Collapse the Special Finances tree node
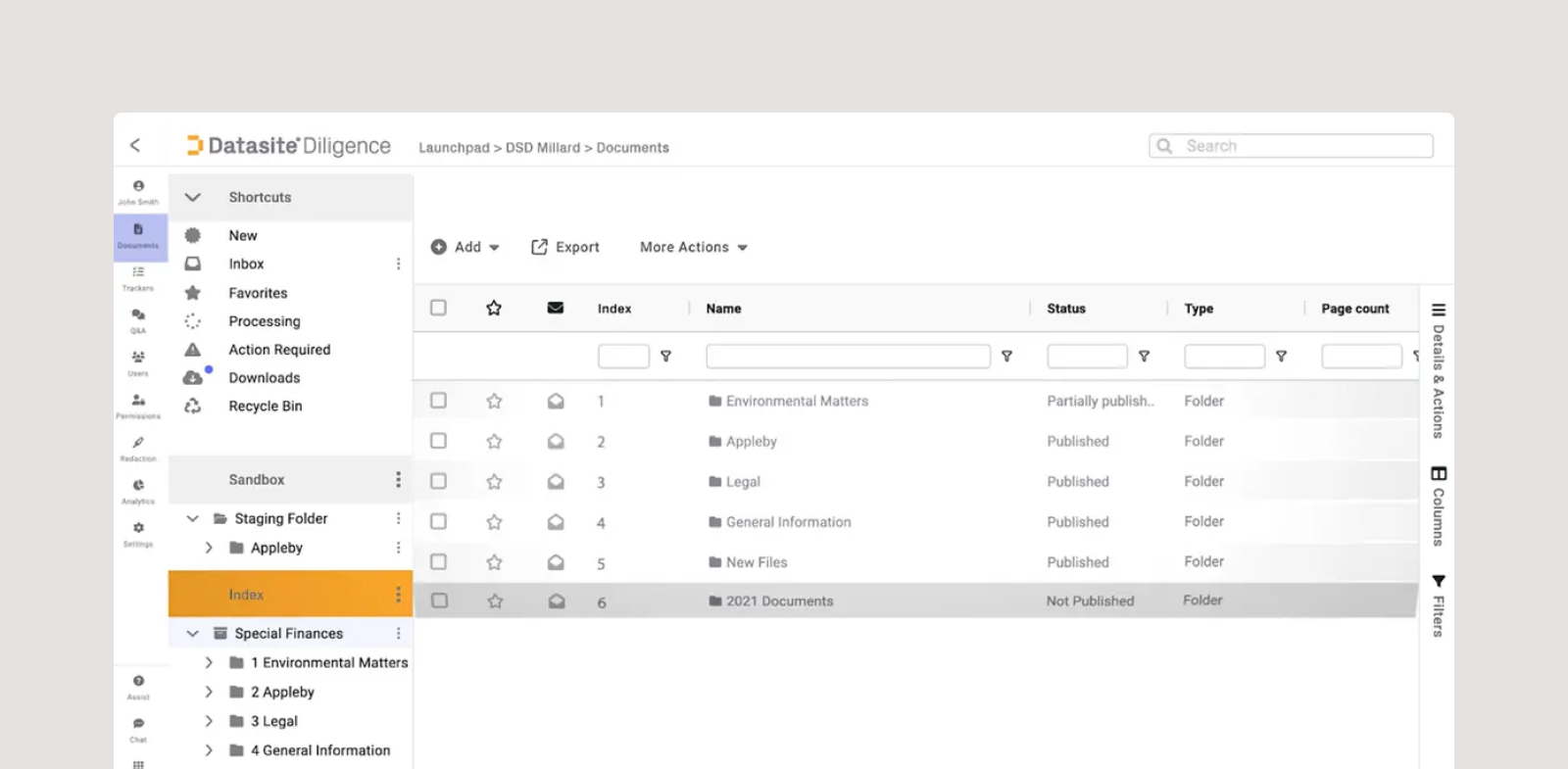The image size is (1568, 769). point(193,634)
